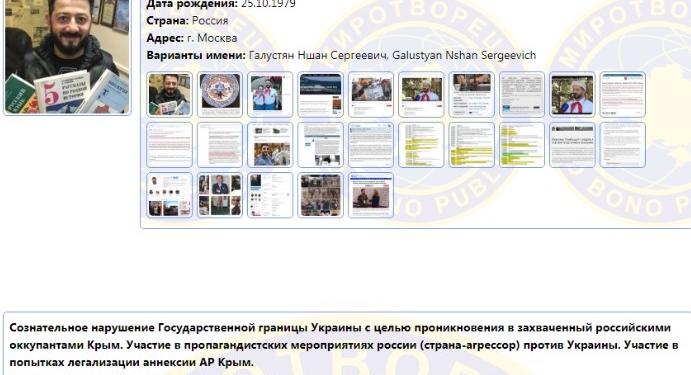Click the words '(страна-агрессор)' in the description
The height and width of the screenshot is (375, 691).
(x=470, y=345)
